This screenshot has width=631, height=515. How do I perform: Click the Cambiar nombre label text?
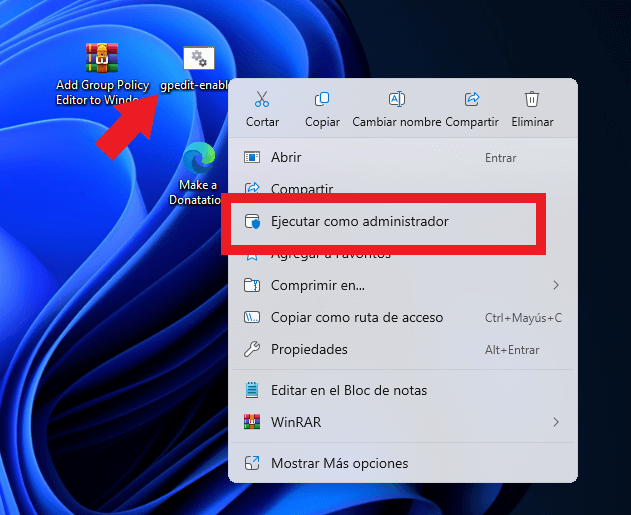pyautogui.click(x=397, y=122)
